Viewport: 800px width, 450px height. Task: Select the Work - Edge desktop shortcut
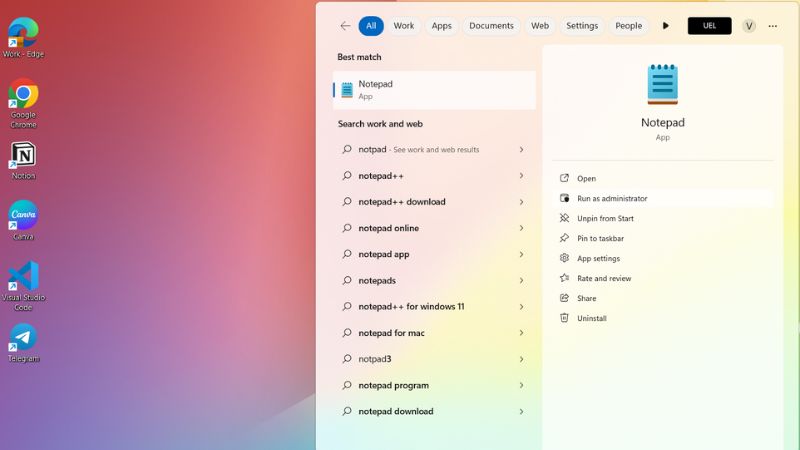click(x=23, y=34)
